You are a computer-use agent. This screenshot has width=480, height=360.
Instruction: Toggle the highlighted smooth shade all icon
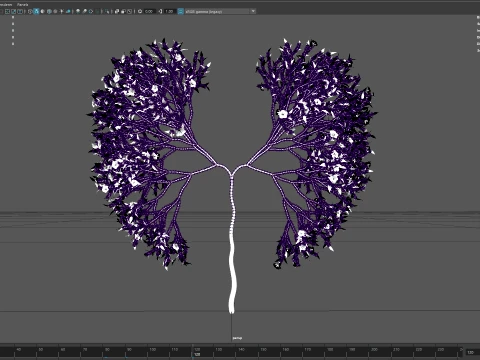tap(37, 11)
